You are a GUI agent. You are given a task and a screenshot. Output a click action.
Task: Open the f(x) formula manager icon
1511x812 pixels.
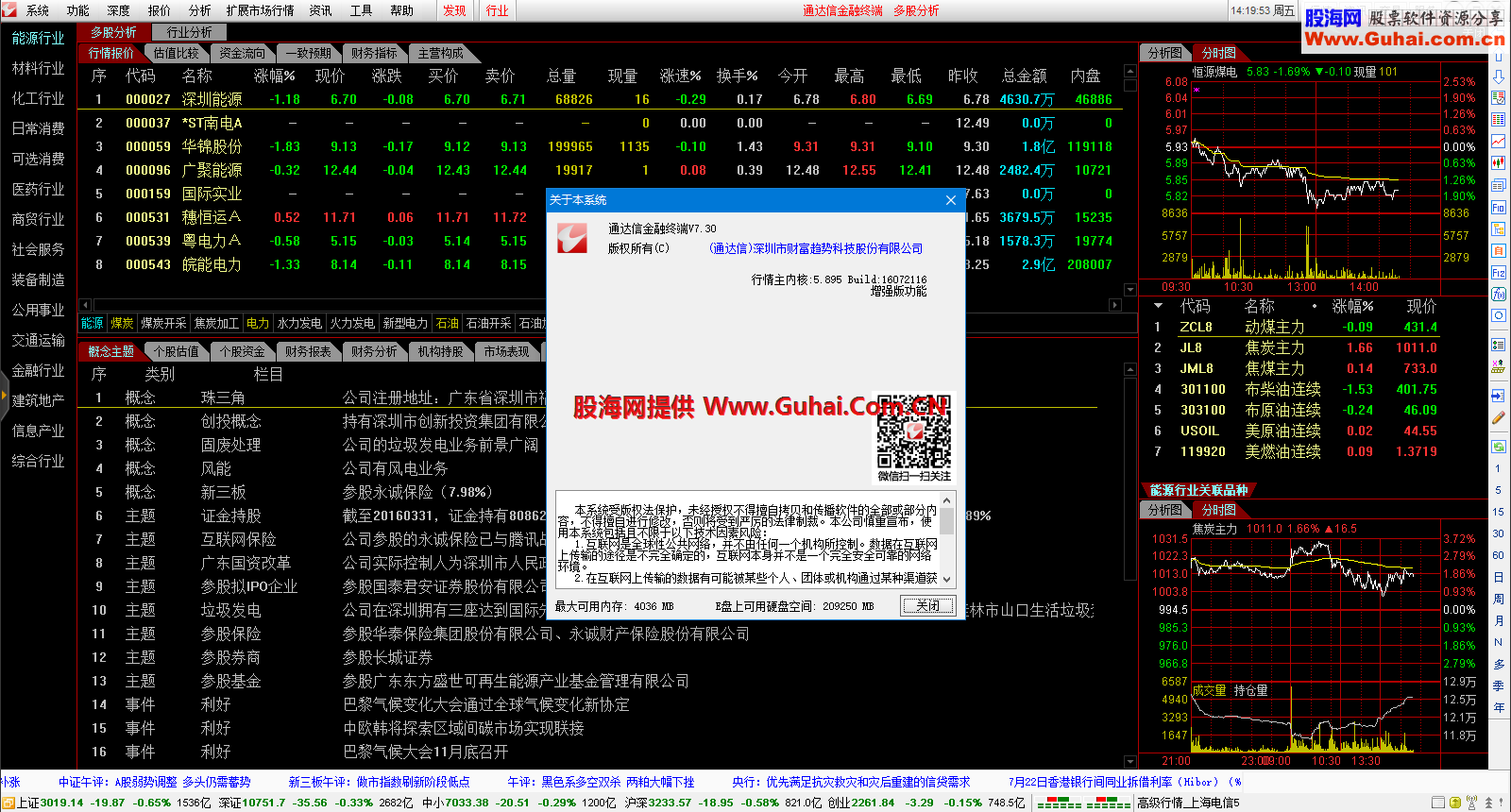(x=1499, y=294)
